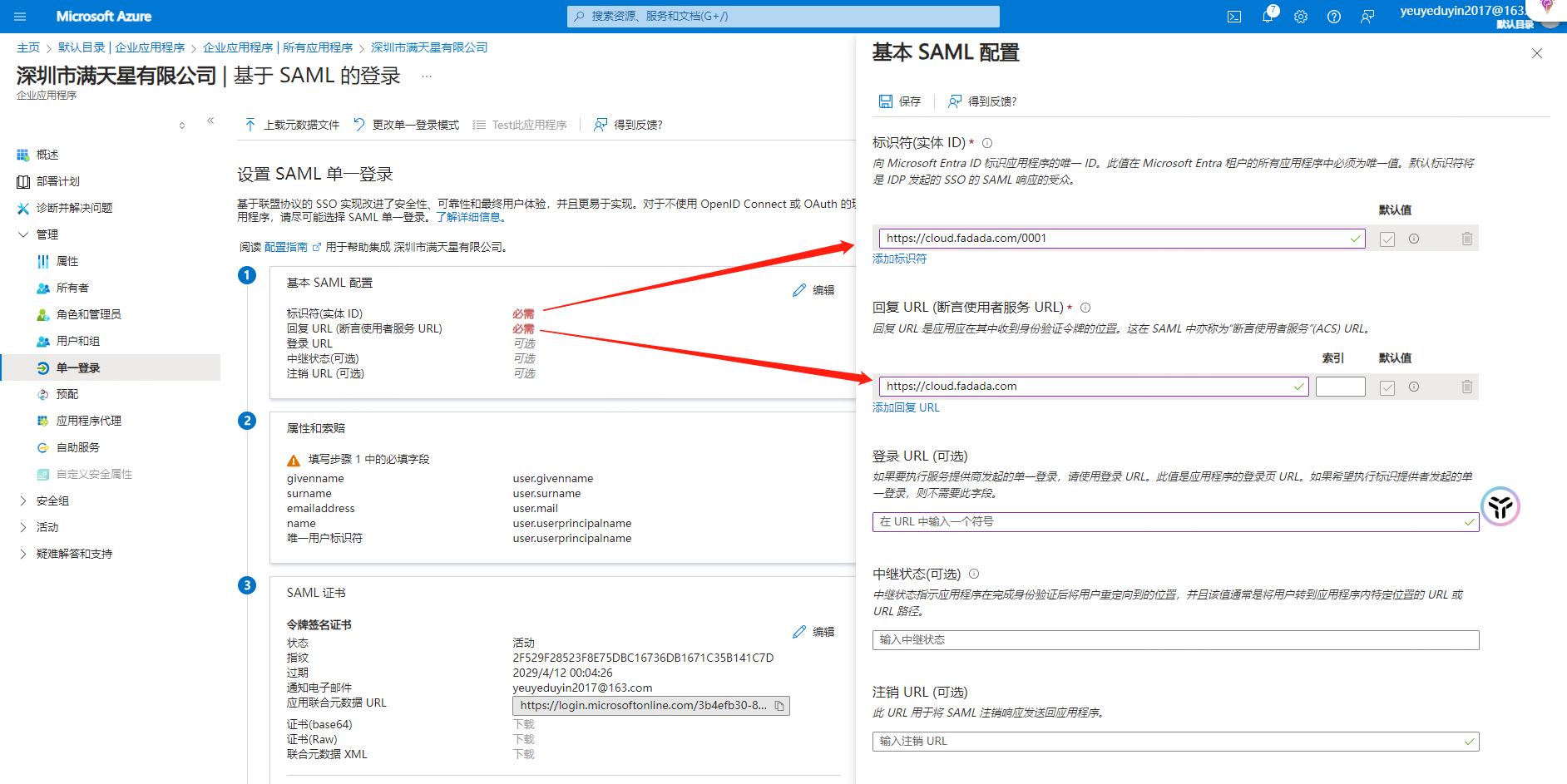This screenshot has height=784, width=1567.
Task: Open the ellipsis menu next to the page title
Action: tap(427, 76)
